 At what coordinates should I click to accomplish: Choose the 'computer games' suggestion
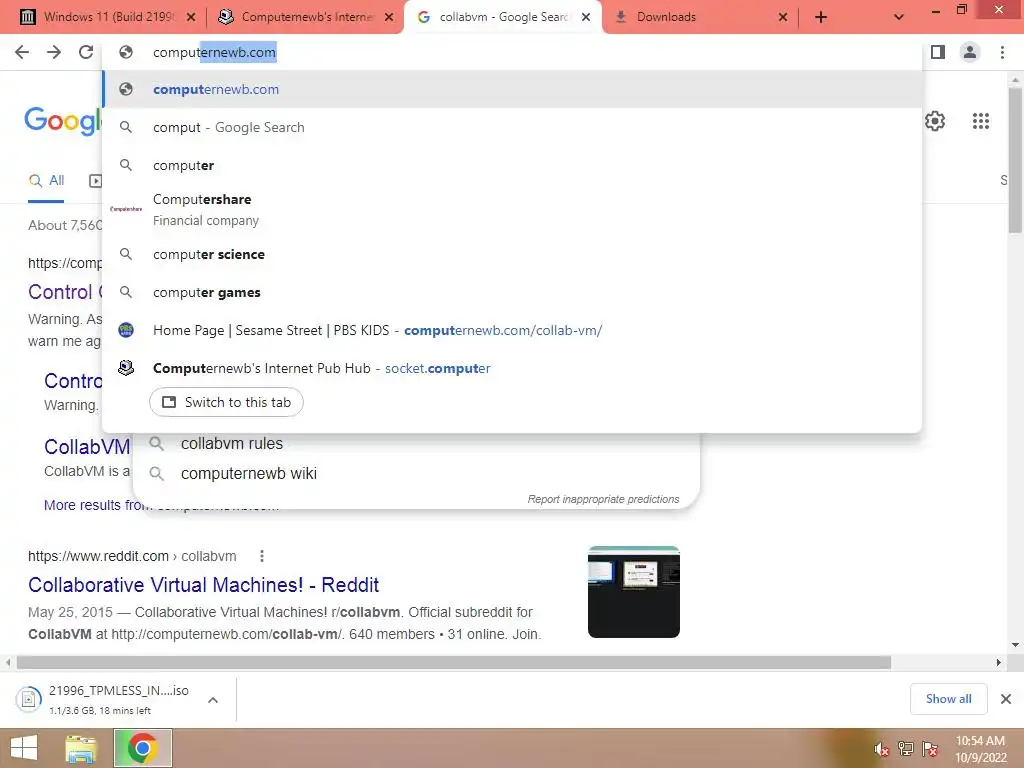click(512, 293)
